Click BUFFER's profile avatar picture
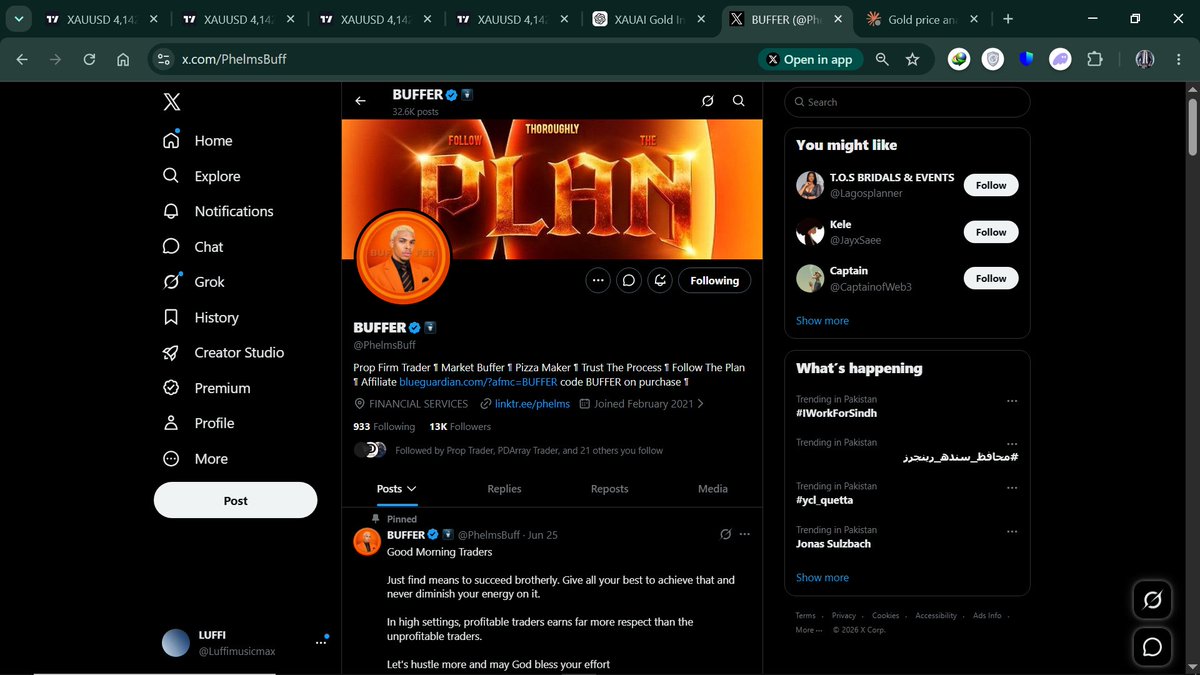1200x675 pixels. point(403,256)
